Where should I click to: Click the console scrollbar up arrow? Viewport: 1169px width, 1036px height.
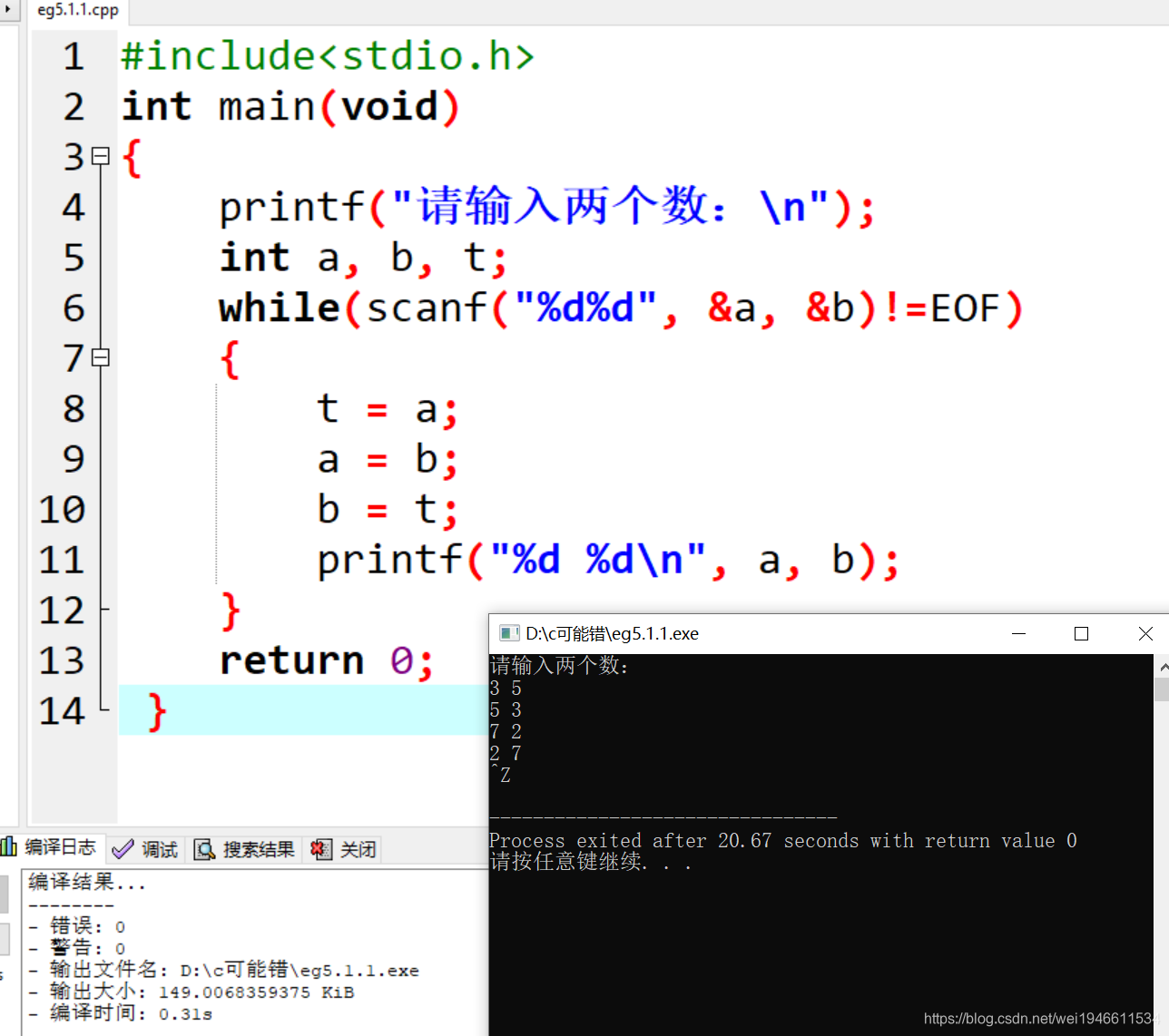tap(1162, 666)
